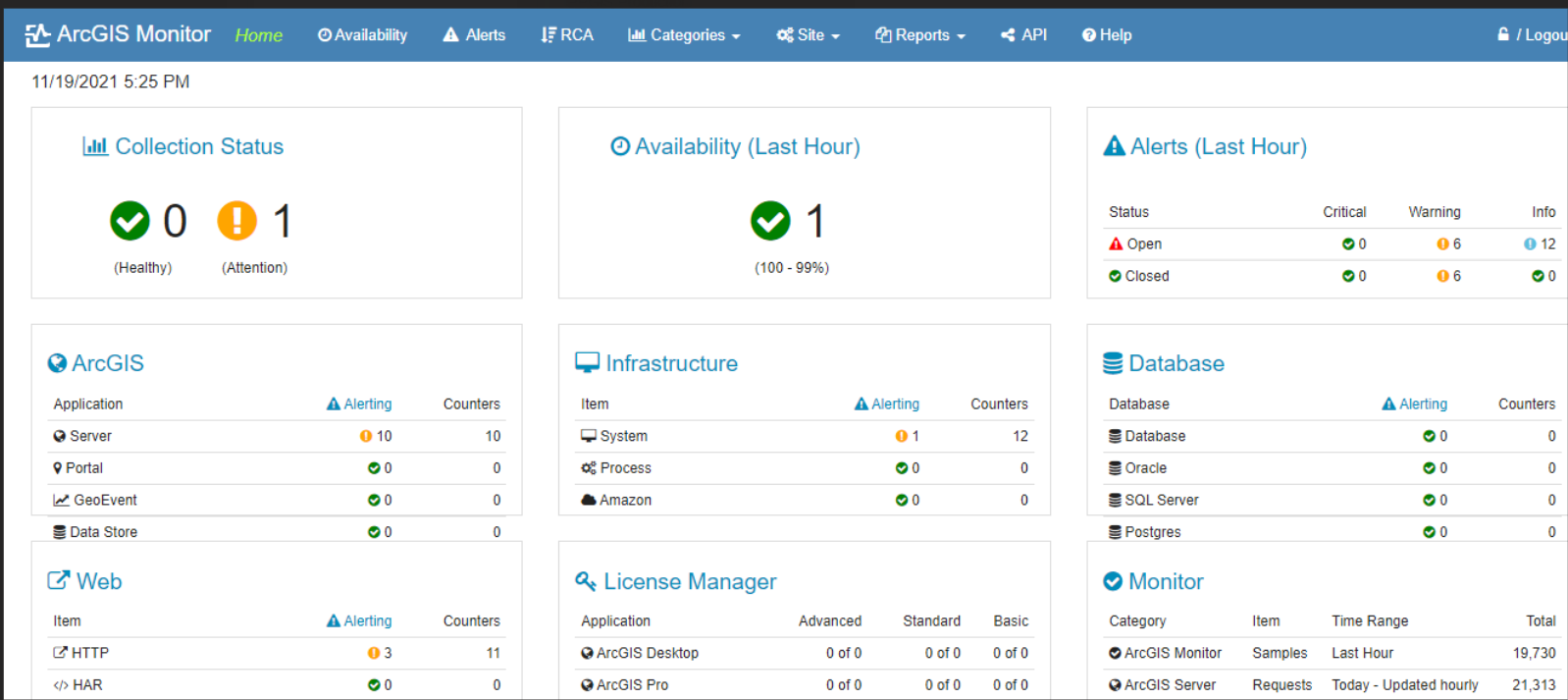Expand the Site dropdown menu
The width and height of the screenshot is (1568, 700).
[809, 35]
